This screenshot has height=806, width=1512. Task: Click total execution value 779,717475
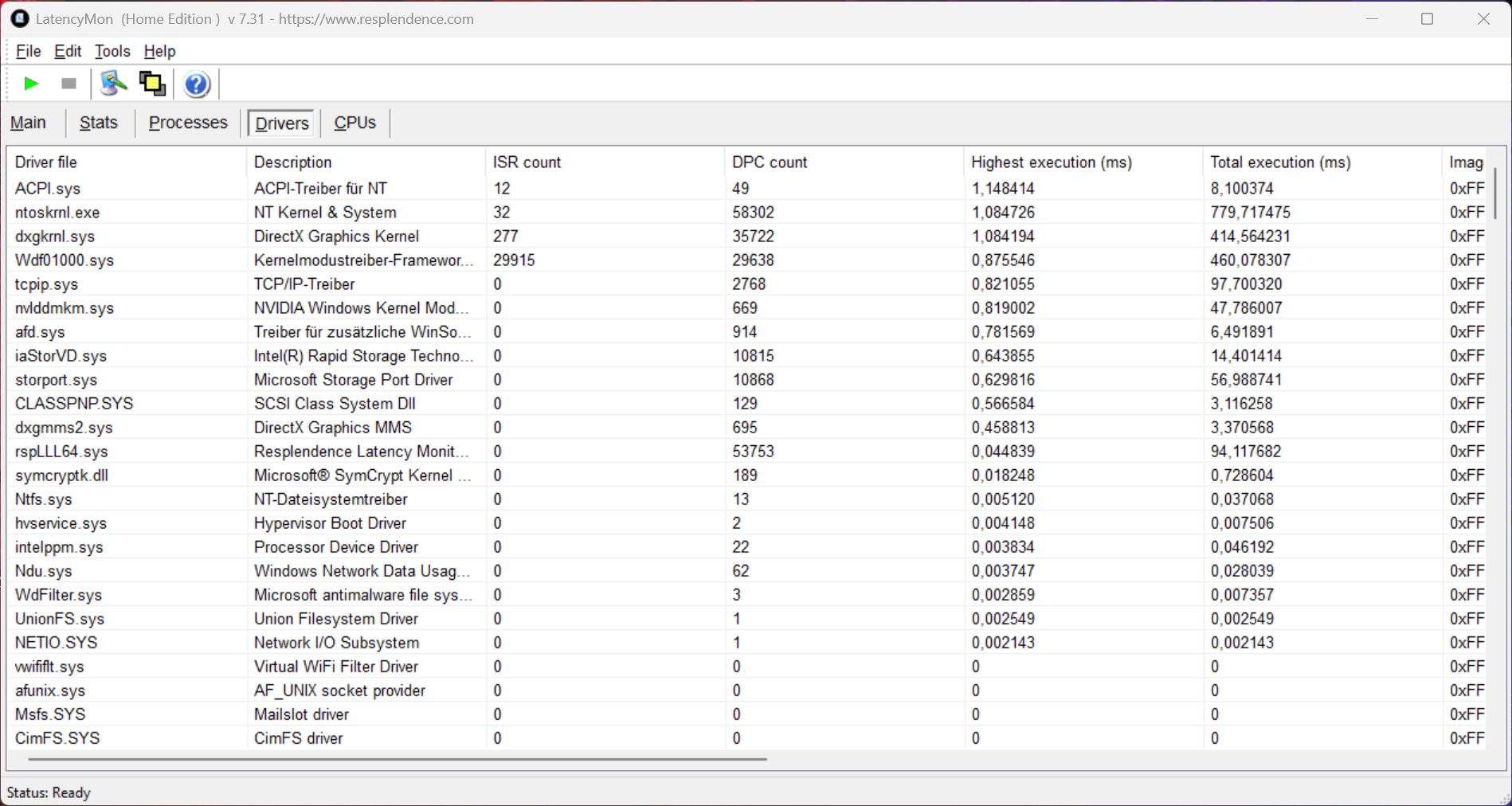coord(1251,213)
